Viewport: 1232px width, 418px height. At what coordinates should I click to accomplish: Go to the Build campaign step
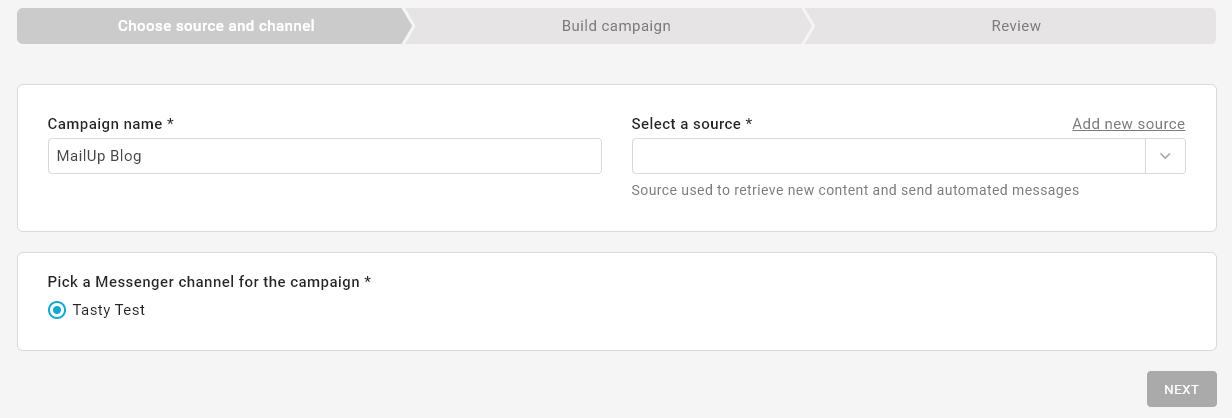(x=615, y=26)
